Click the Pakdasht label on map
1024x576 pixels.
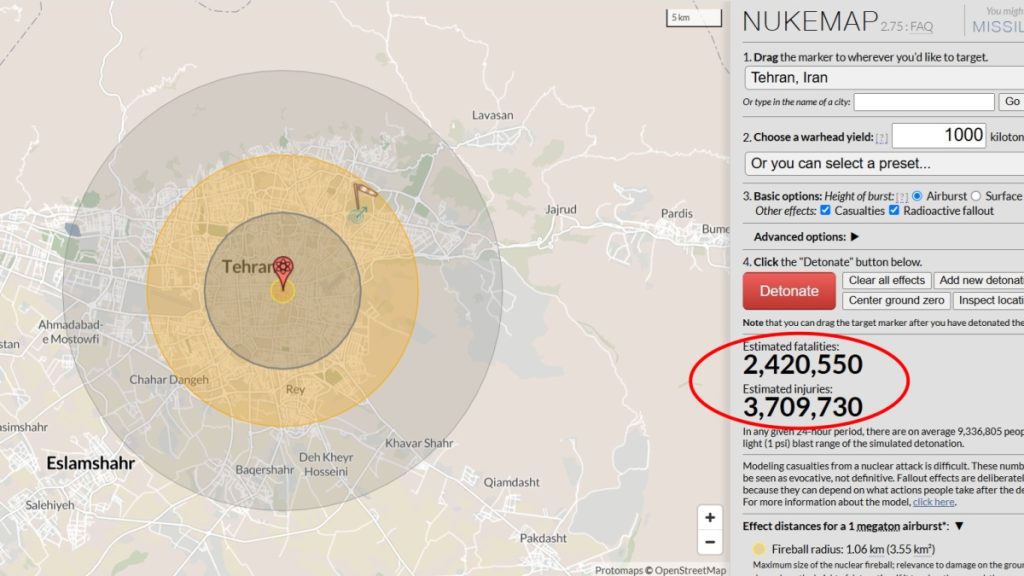click(543, 538)
